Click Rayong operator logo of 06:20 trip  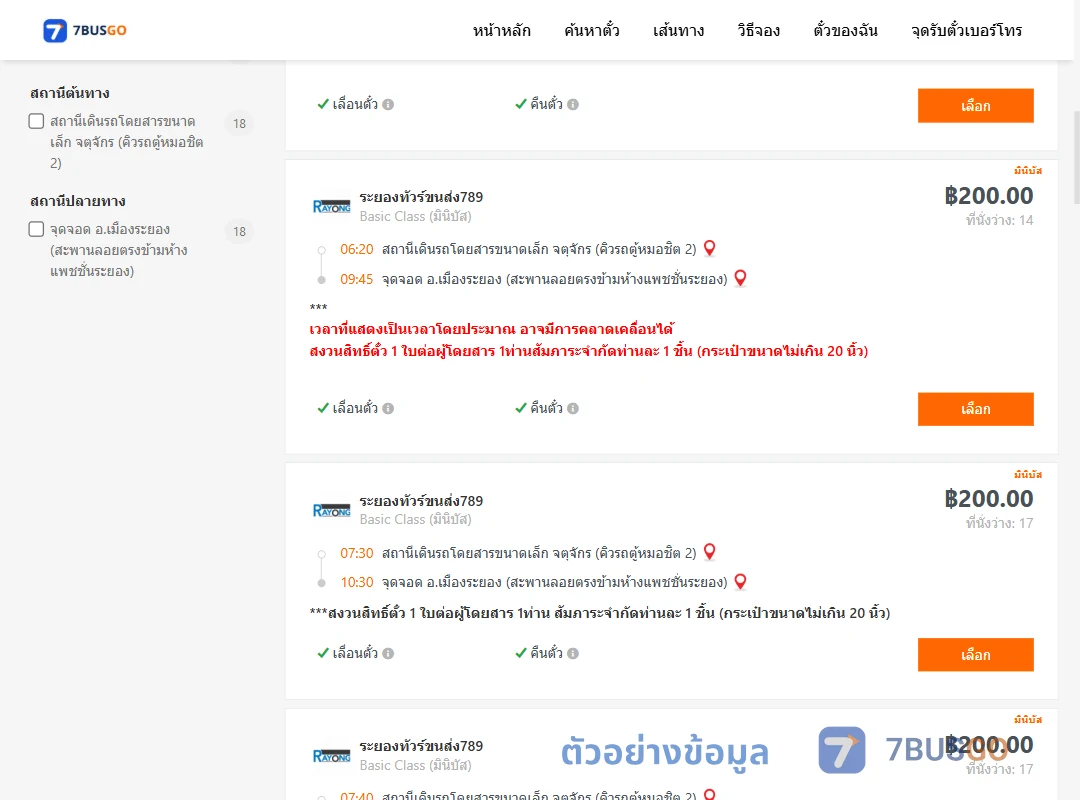331,206
